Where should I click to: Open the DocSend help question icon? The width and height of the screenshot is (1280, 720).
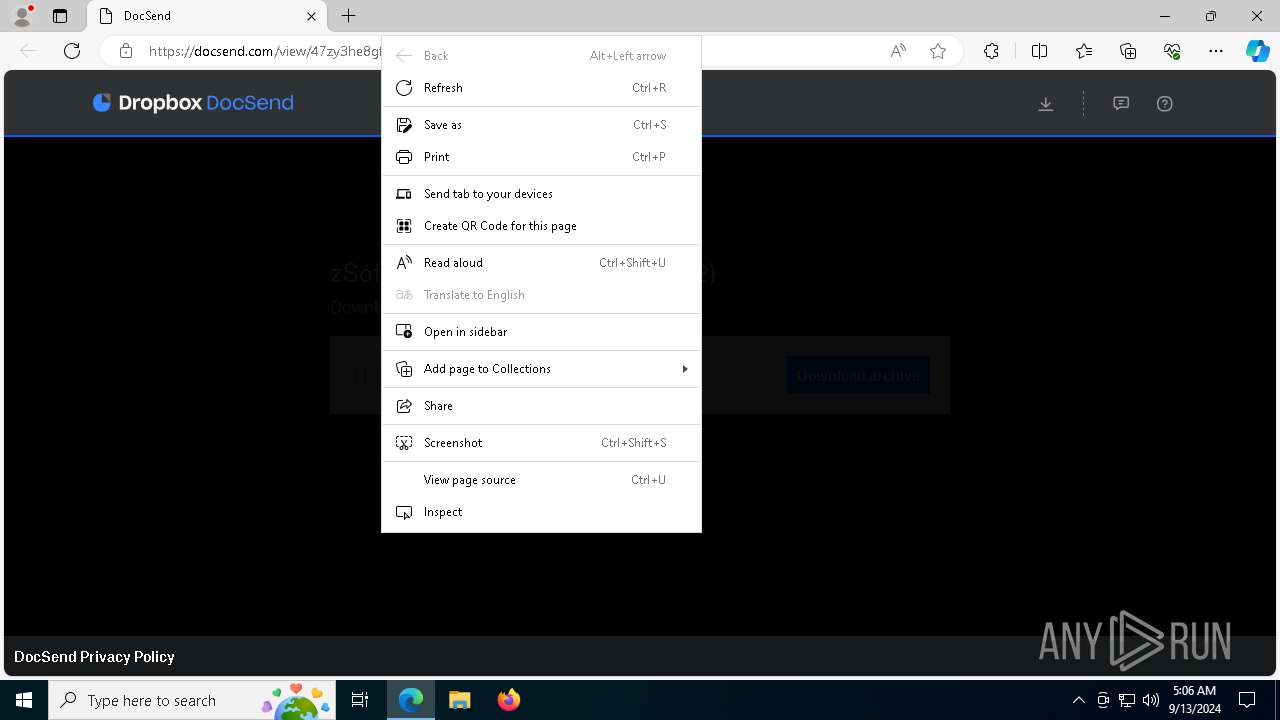[1165, 104]
